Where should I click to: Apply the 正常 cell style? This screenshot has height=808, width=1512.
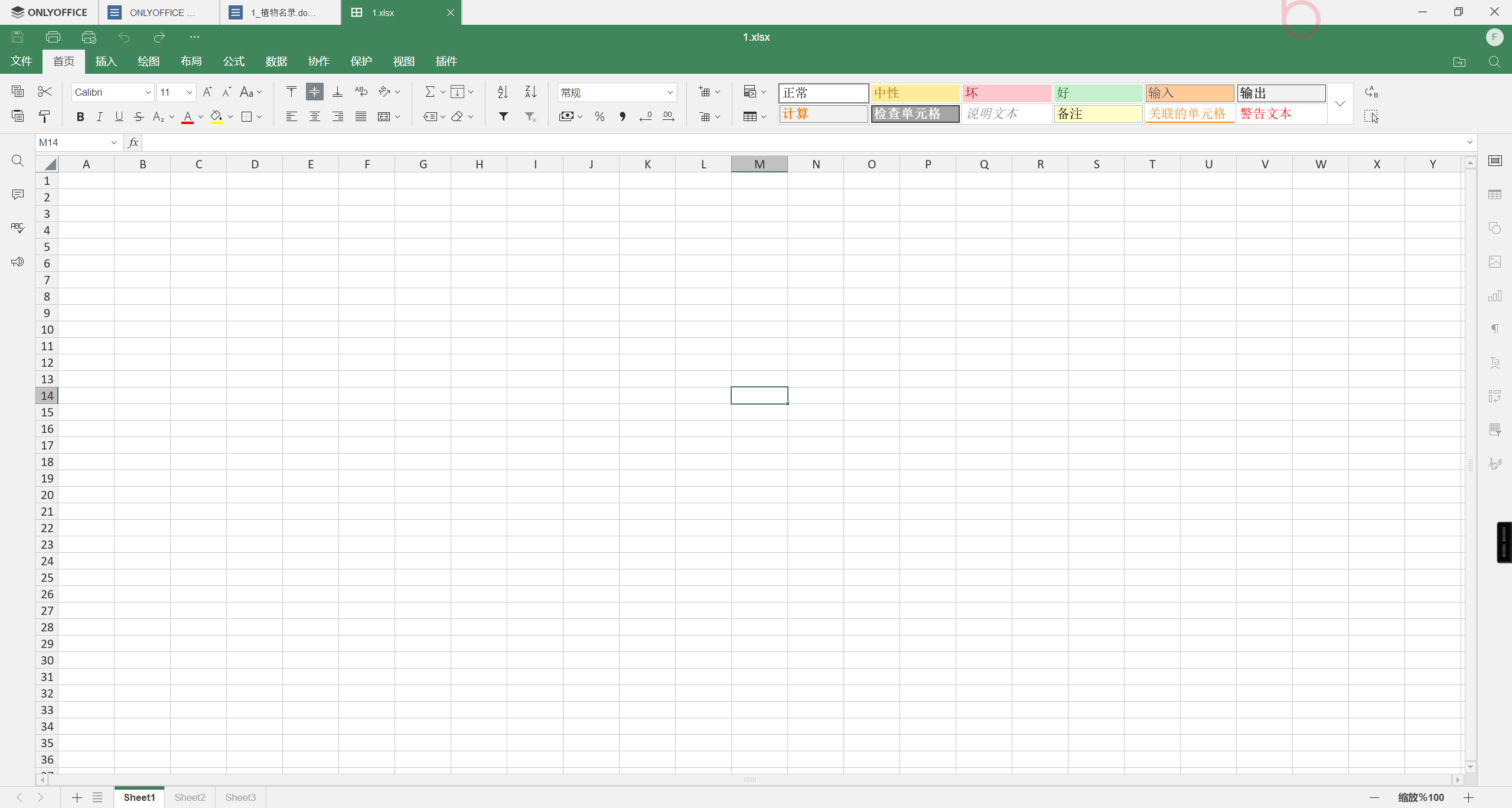824,93
